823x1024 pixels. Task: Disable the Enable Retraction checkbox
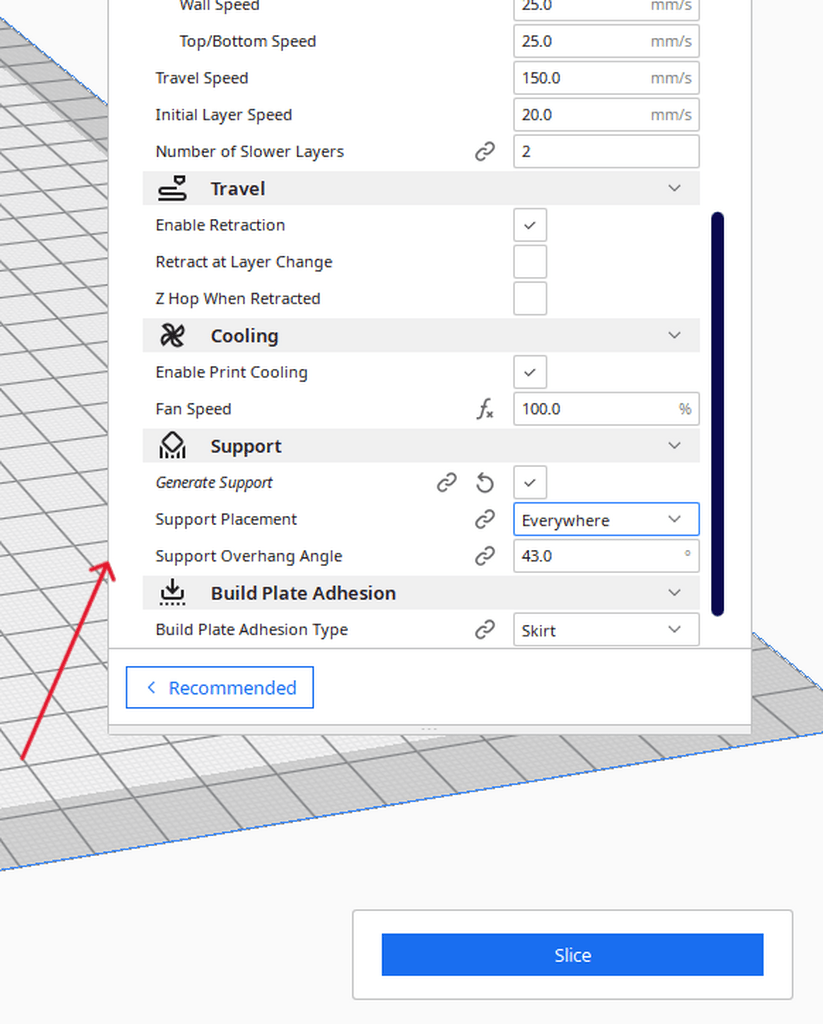pyautogui.click(x=530, y=225)
